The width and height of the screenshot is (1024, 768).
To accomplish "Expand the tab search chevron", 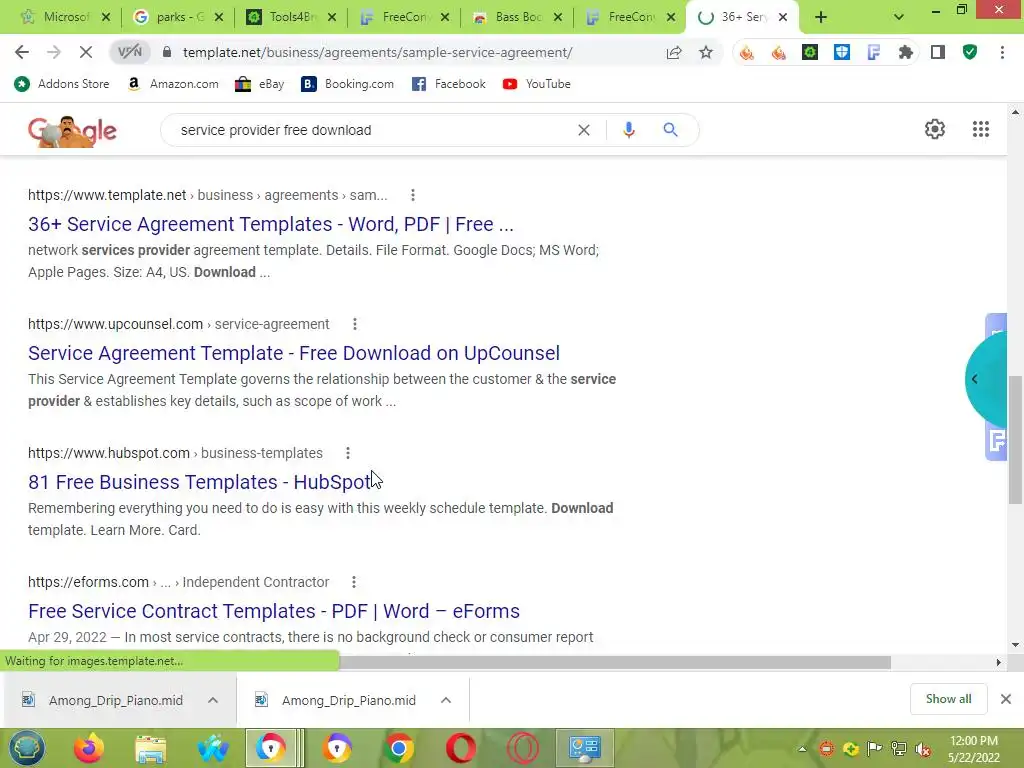I will [899, 17].
